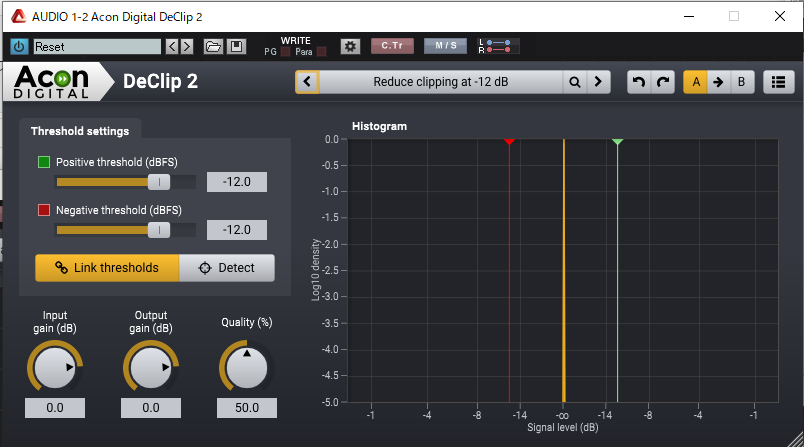Click the Threshold settings tab
The image size is (804, 447).
tap(80, 131)
